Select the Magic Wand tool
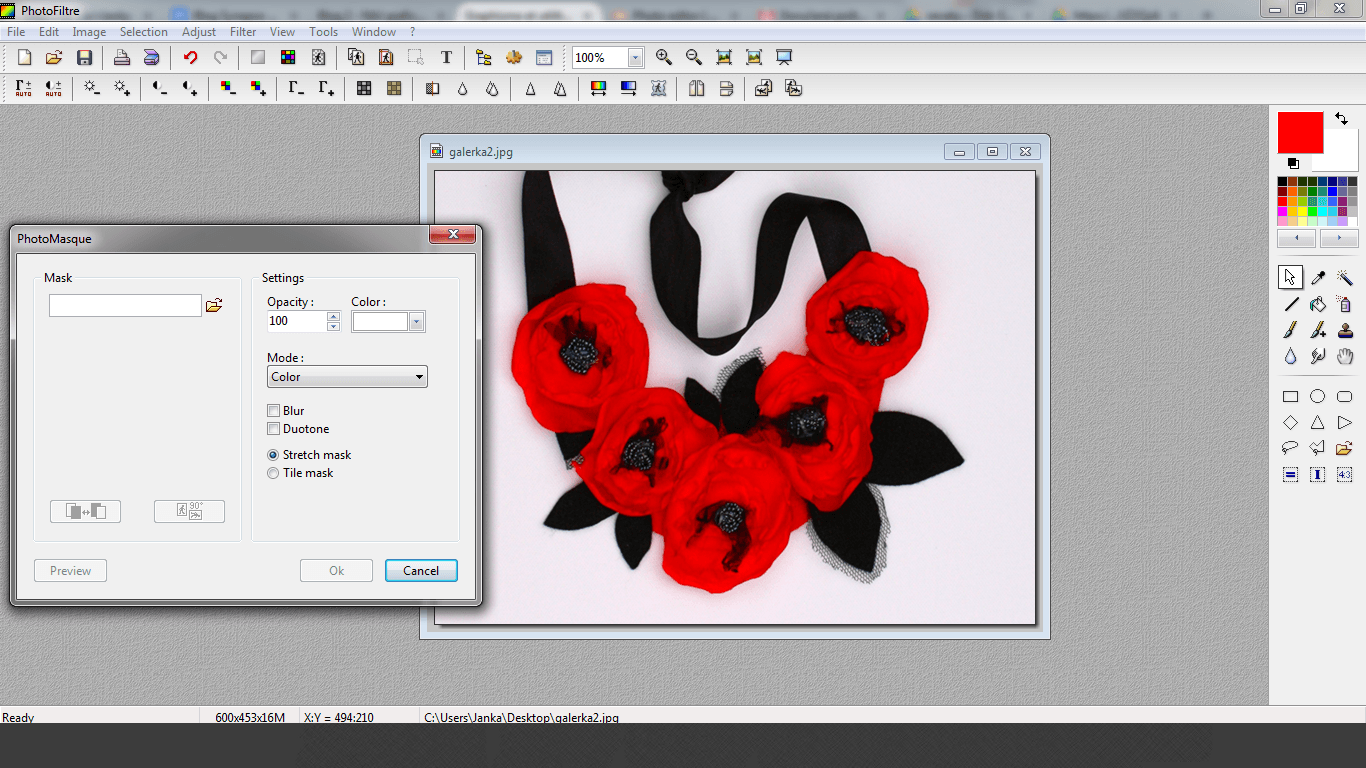 [x=1345, y=278]
